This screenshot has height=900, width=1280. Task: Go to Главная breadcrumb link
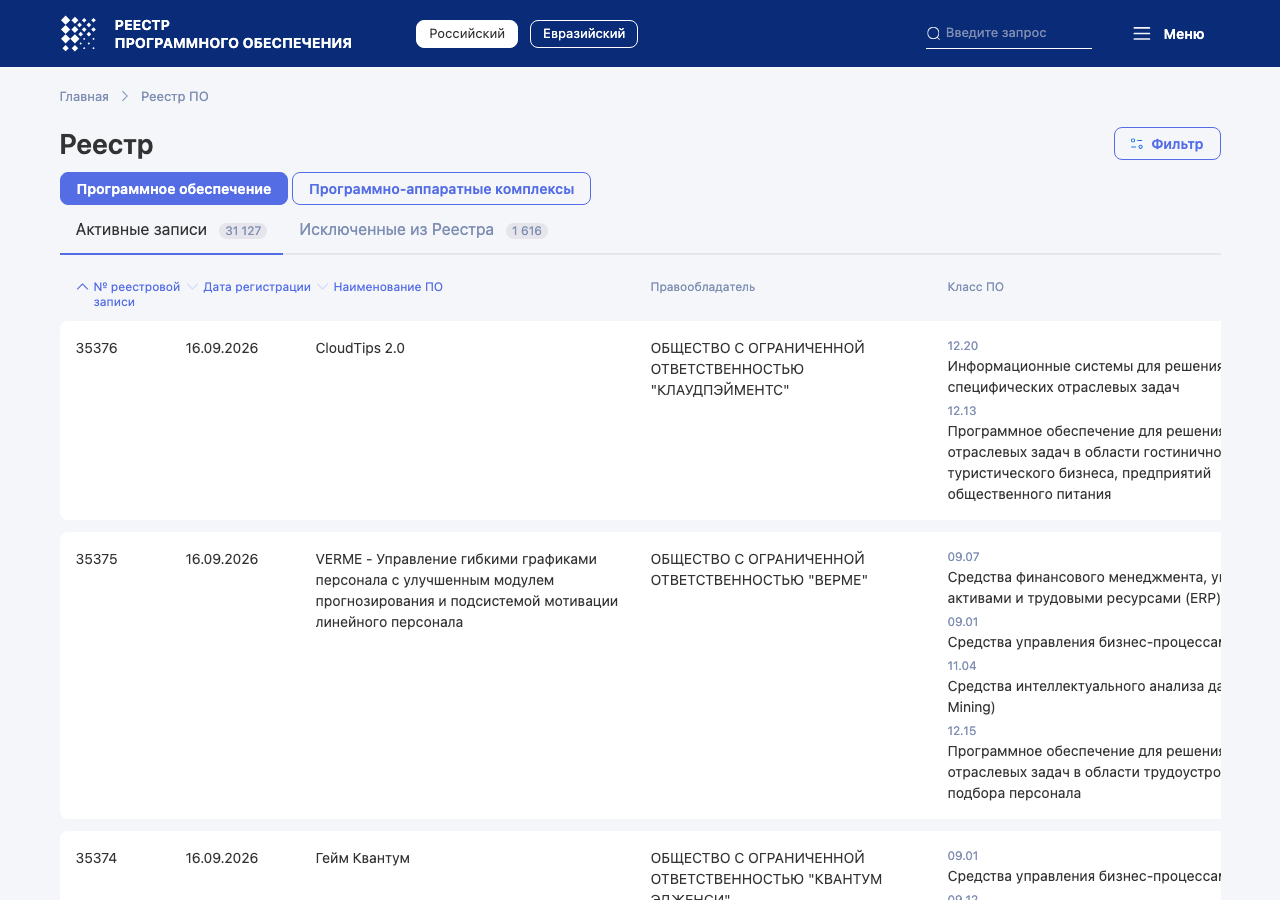click(x=84, y=97)
